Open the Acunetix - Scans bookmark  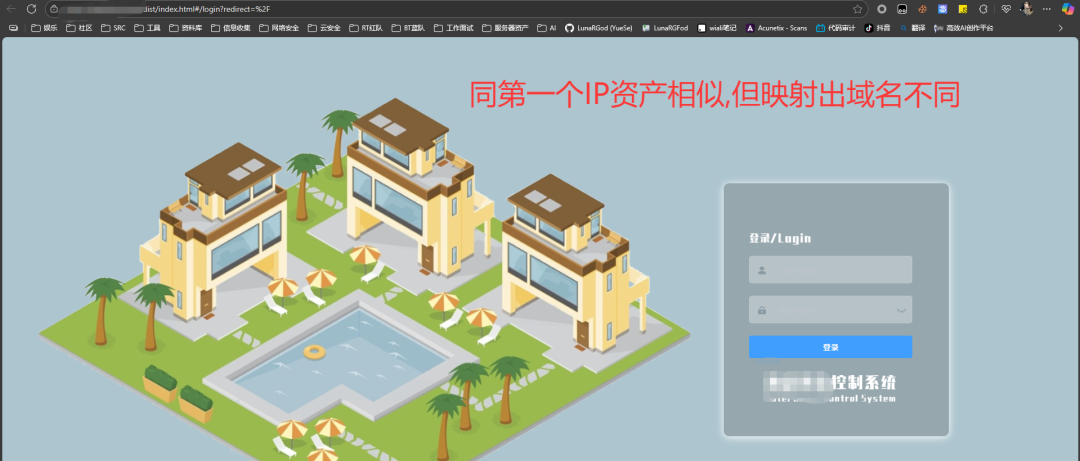(776, 28)
